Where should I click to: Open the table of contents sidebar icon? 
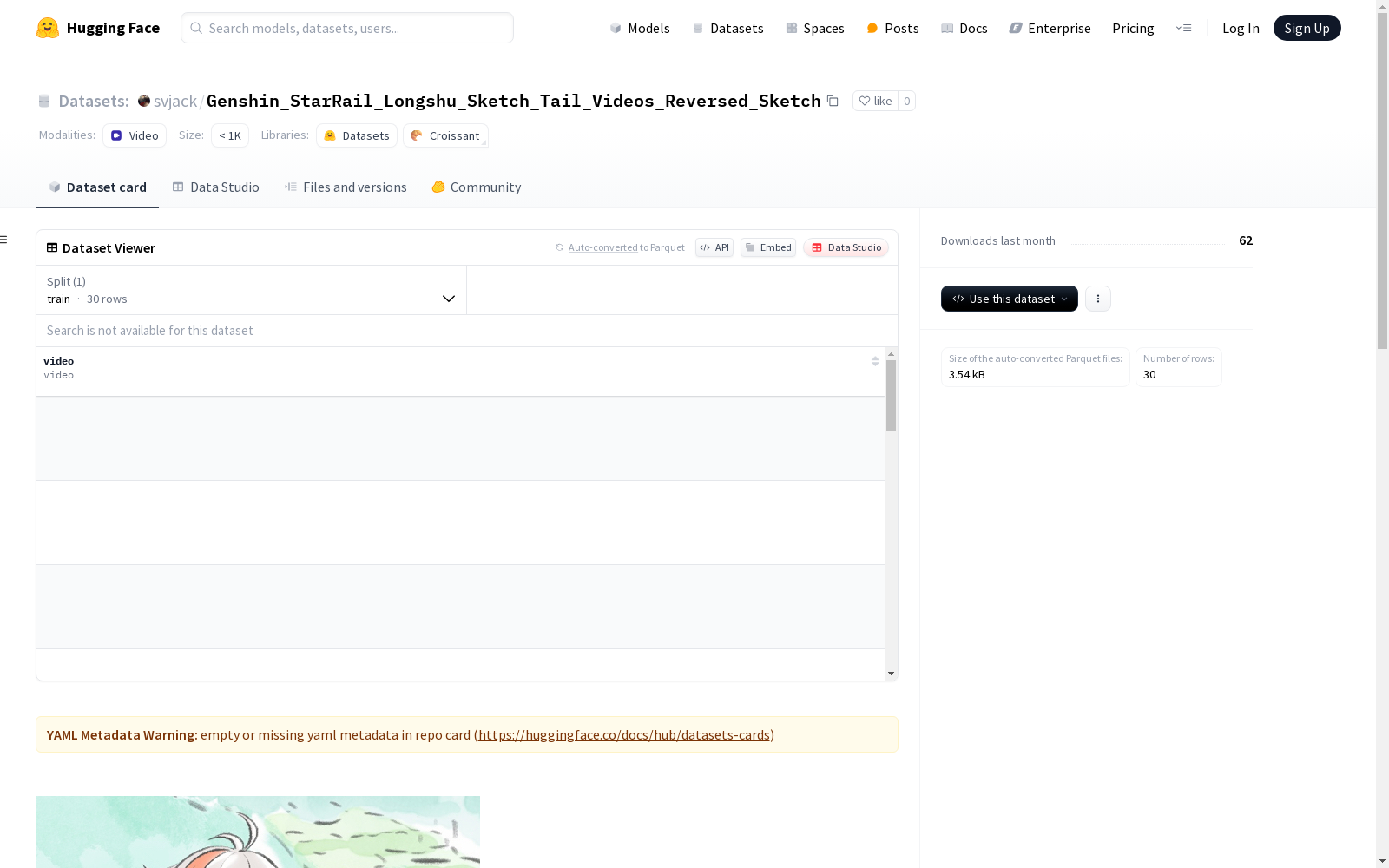(4, 240)
